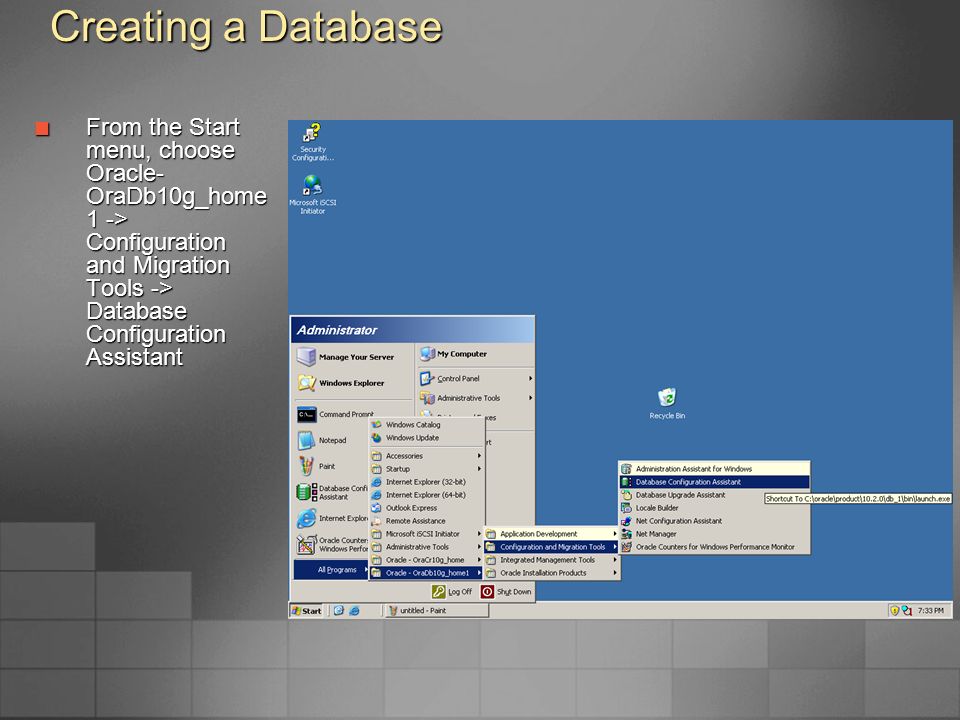Image resolution: width=960 pixels, height=720 pixels.
Task: Open Administration Assistant for Windows
Action: point(714,469)
